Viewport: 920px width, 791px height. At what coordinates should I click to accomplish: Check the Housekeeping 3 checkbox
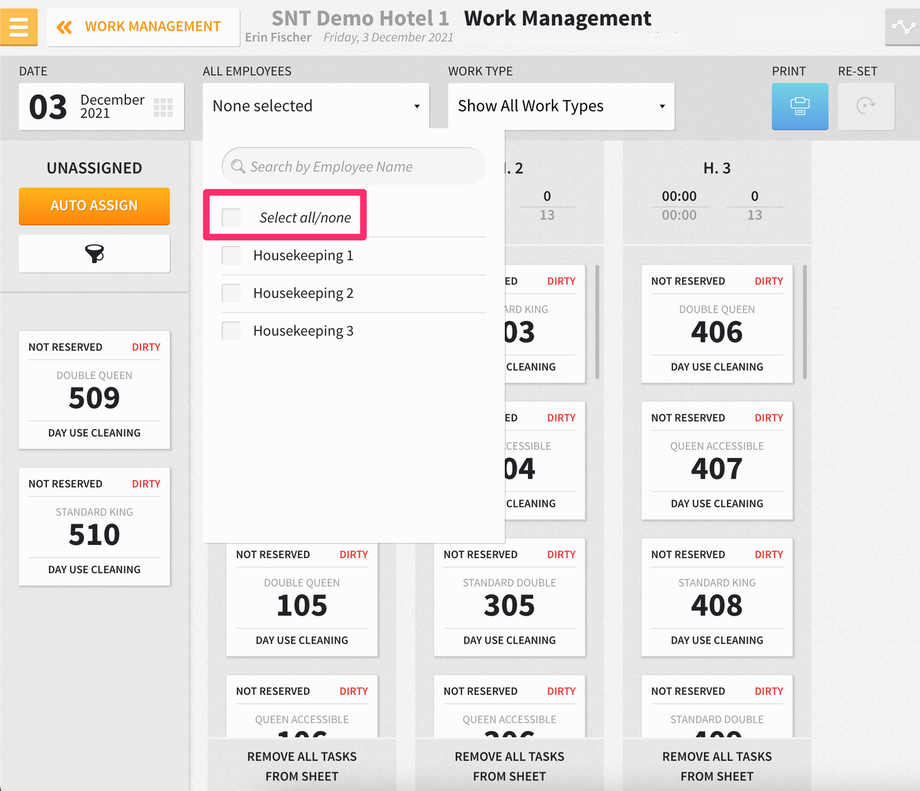pyautogui.click(x=231, y=330)
